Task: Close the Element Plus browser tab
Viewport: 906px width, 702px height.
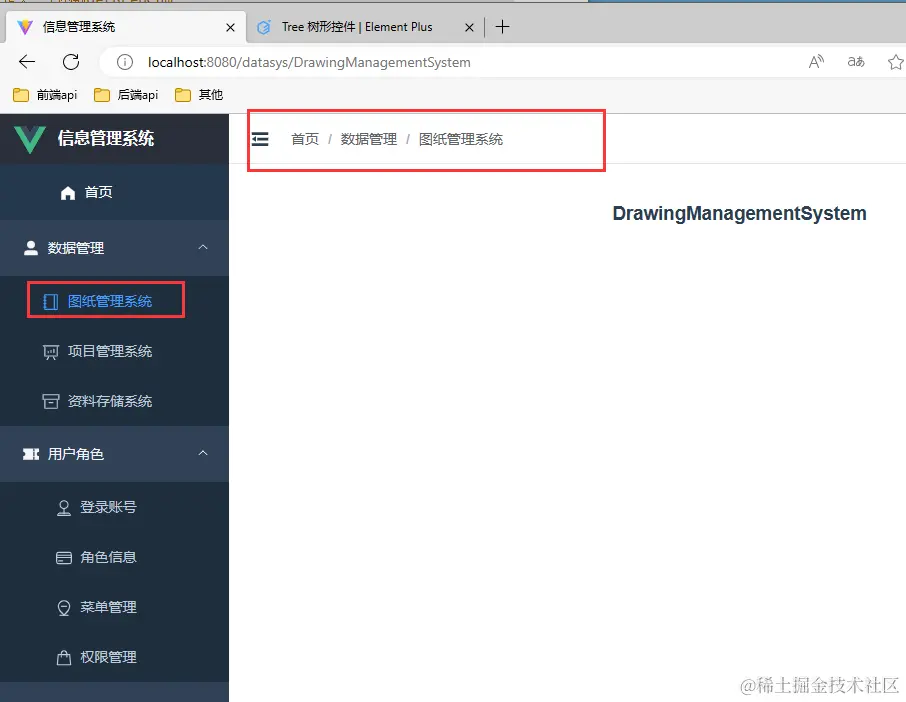Action: (469, 27)
